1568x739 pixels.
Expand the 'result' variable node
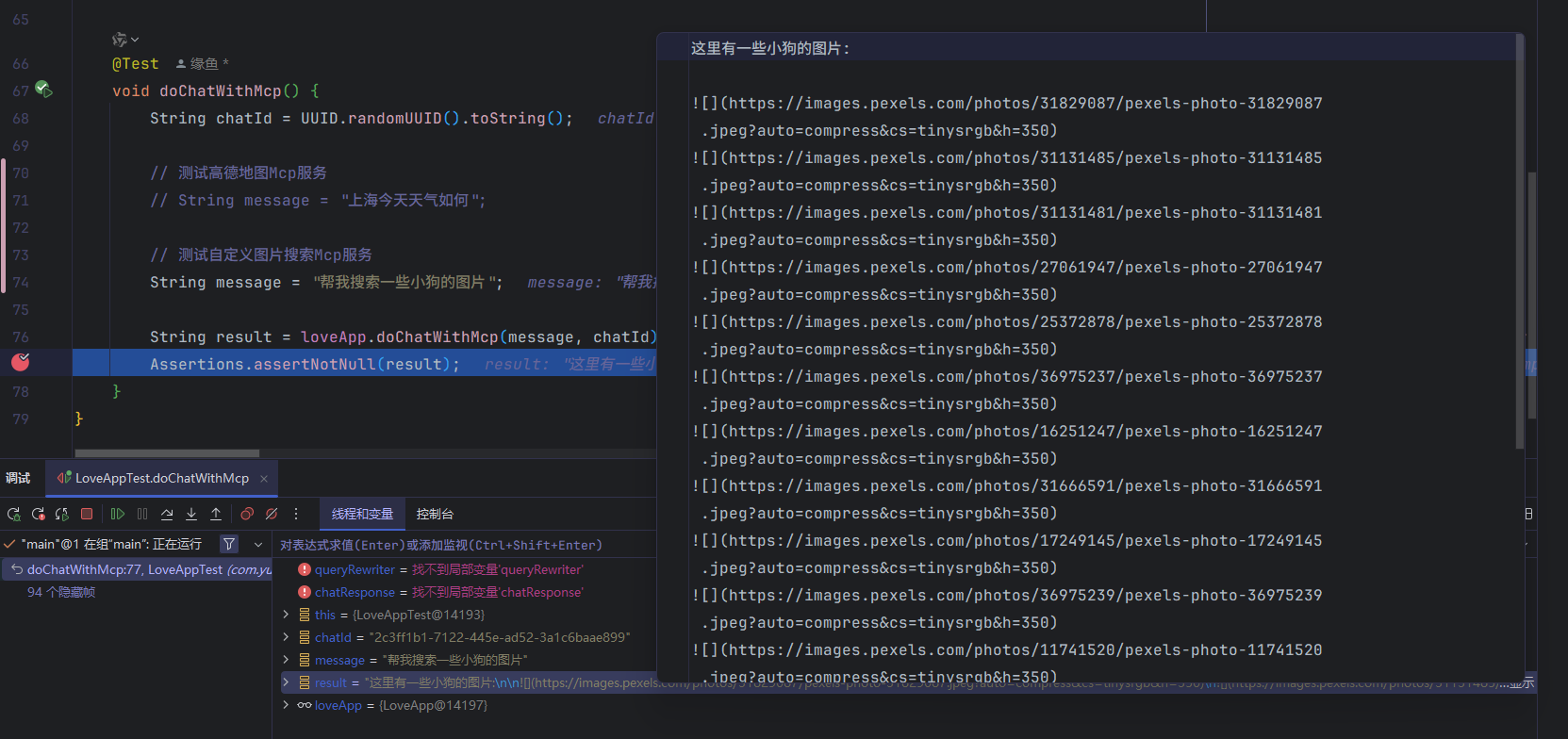tap(286, 682)
